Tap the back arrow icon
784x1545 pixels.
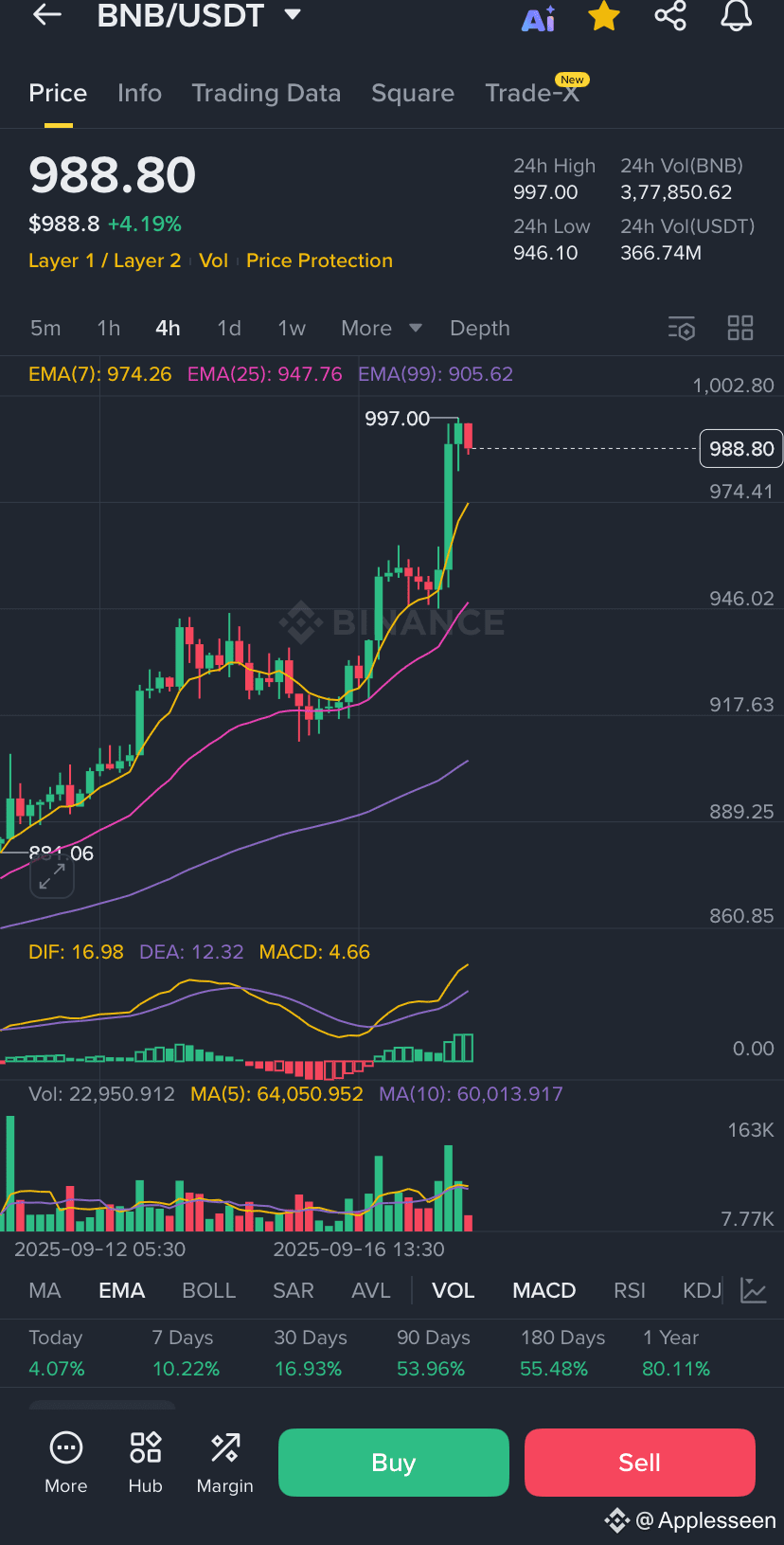(47, 14)
